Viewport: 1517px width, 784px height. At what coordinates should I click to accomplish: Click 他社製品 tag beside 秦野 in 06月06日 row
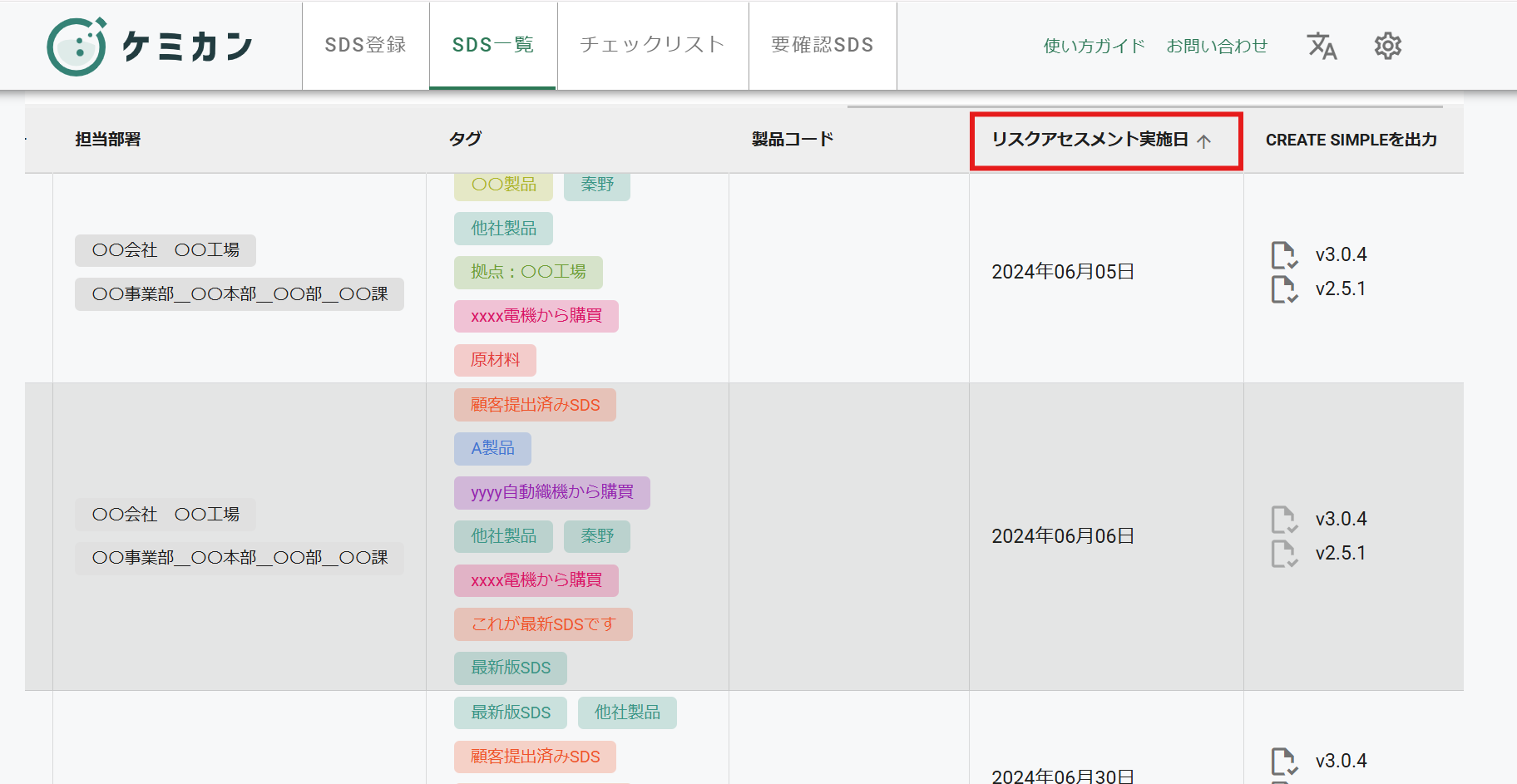click(x=503, y=536)
